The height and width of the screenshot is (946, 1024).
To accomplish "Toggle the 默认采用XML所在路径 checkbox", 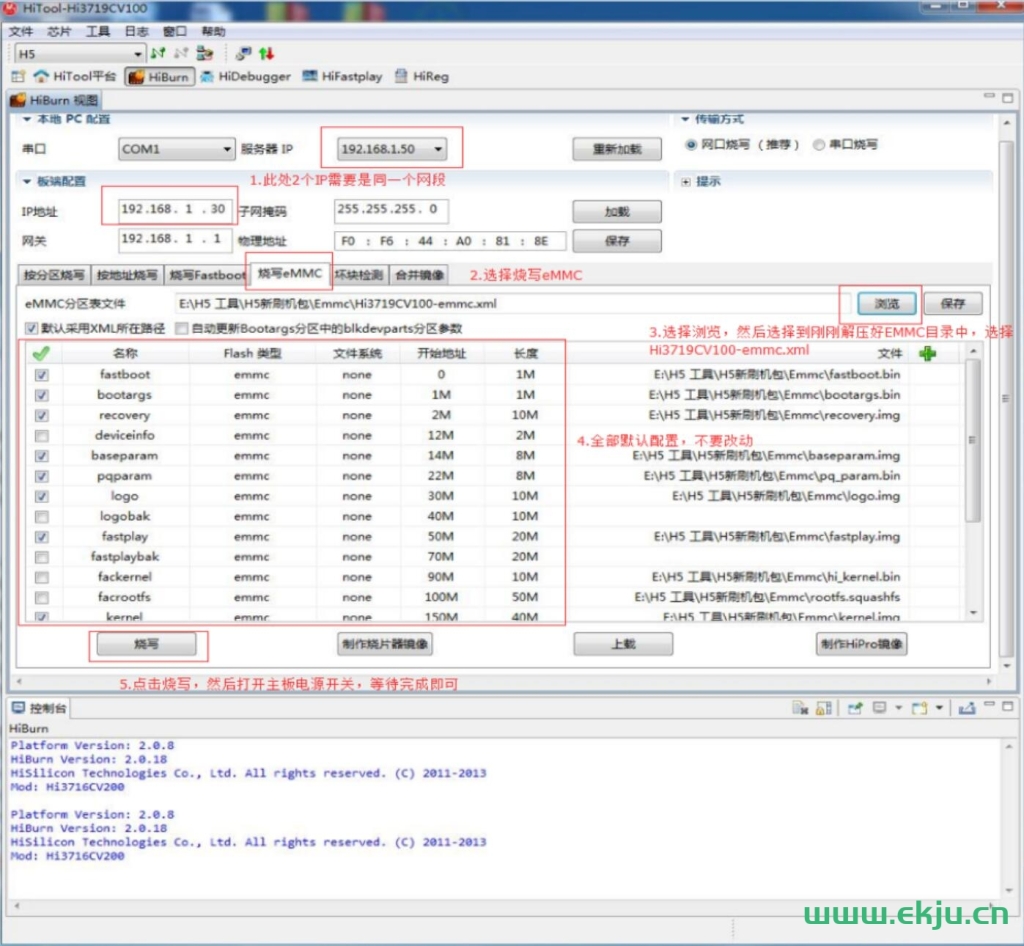I will [31, 328].
